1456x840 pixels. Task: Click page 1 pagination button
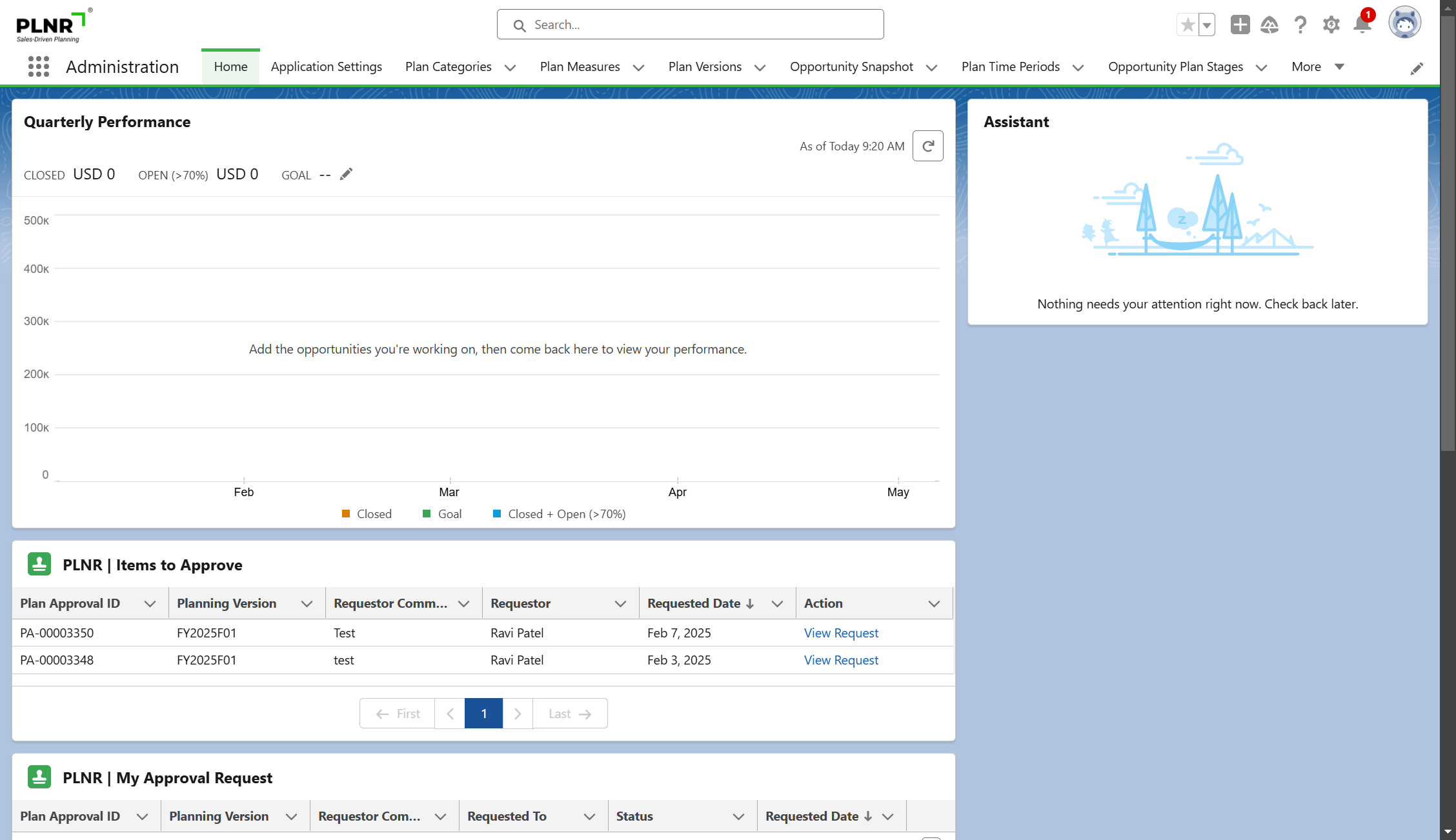tap(483, 714)
